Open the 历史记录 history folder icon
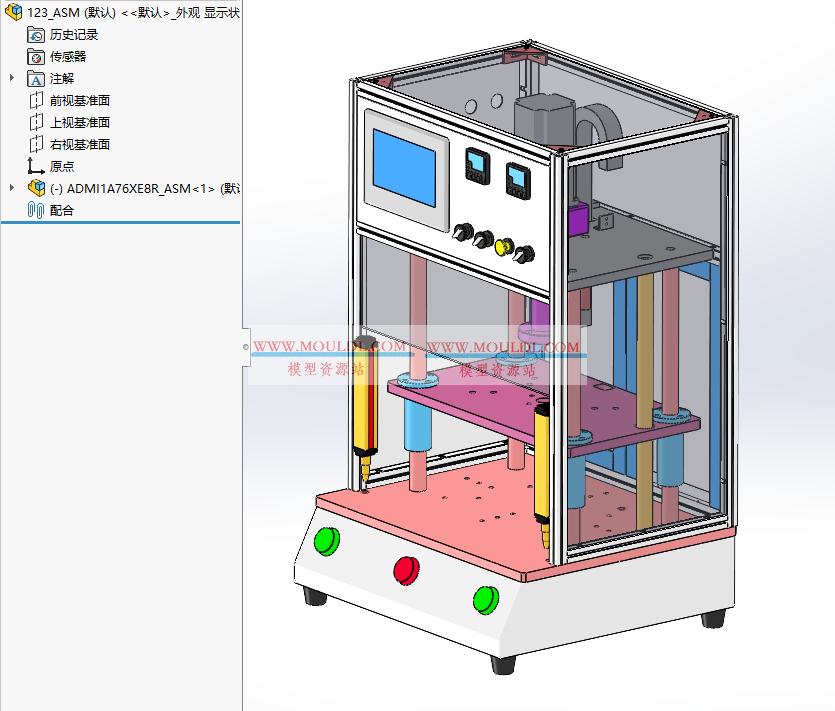The image size is (835, 711). tap(36, 34)
